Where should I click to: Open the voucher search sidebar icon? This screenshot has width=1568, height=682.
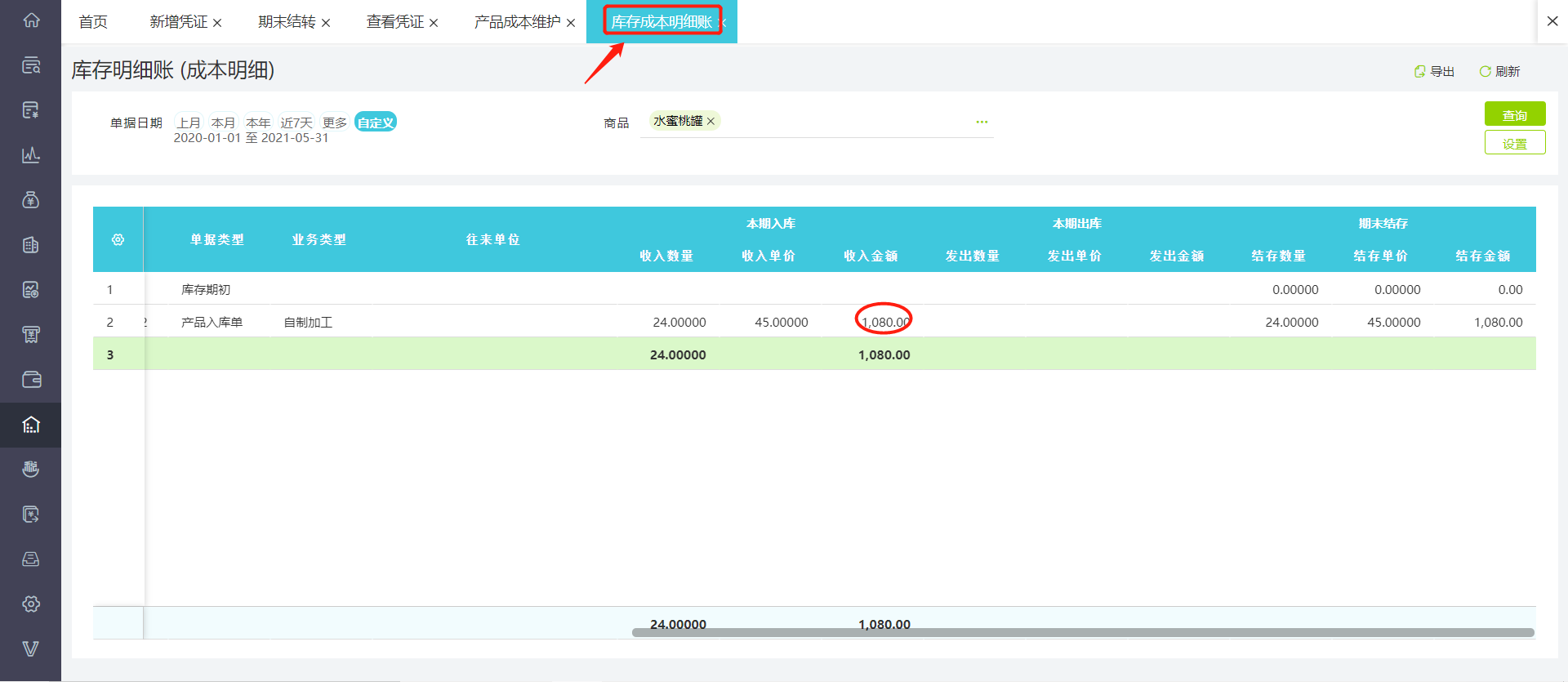click(x=31, y=65)
